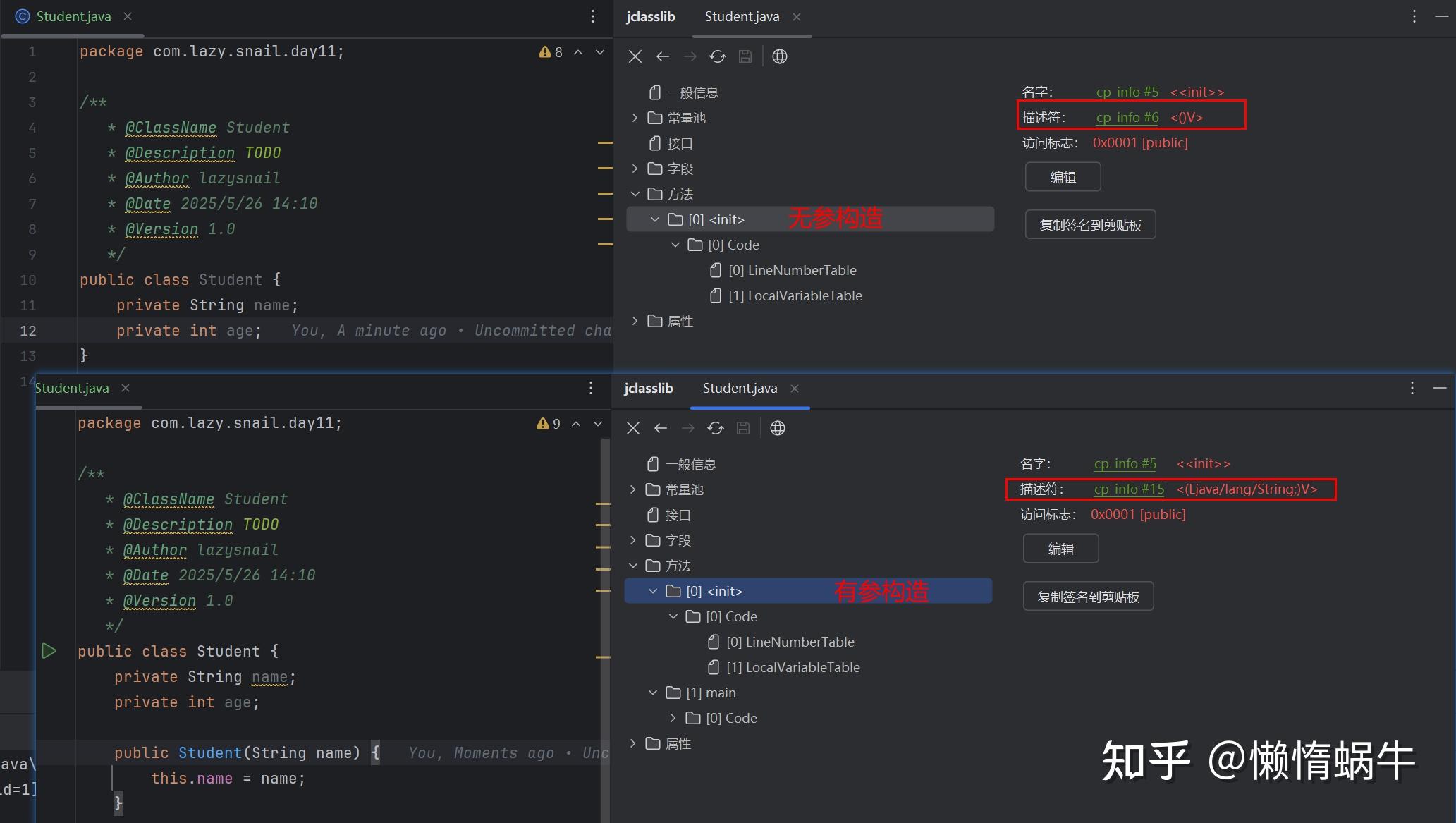Select the jclasslib tab in the top panel
Viewport: 1456px width, 823px height.
click(x=650, y=17)
